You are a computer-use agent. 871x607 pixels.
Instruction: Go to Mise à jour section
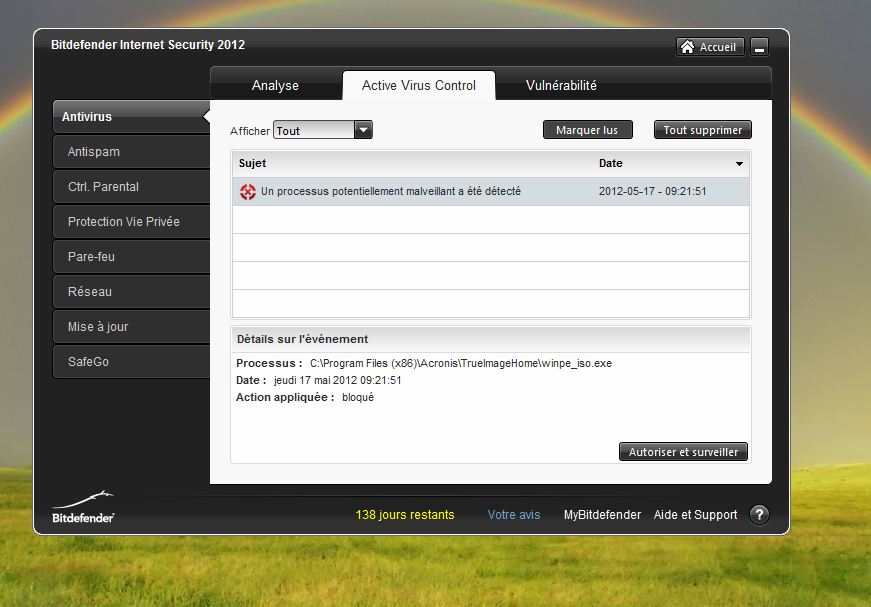click(x=131, y=327)
